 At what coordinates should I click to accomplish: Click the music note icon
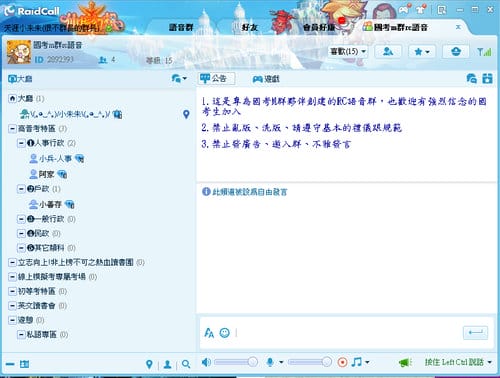(357, 362)
